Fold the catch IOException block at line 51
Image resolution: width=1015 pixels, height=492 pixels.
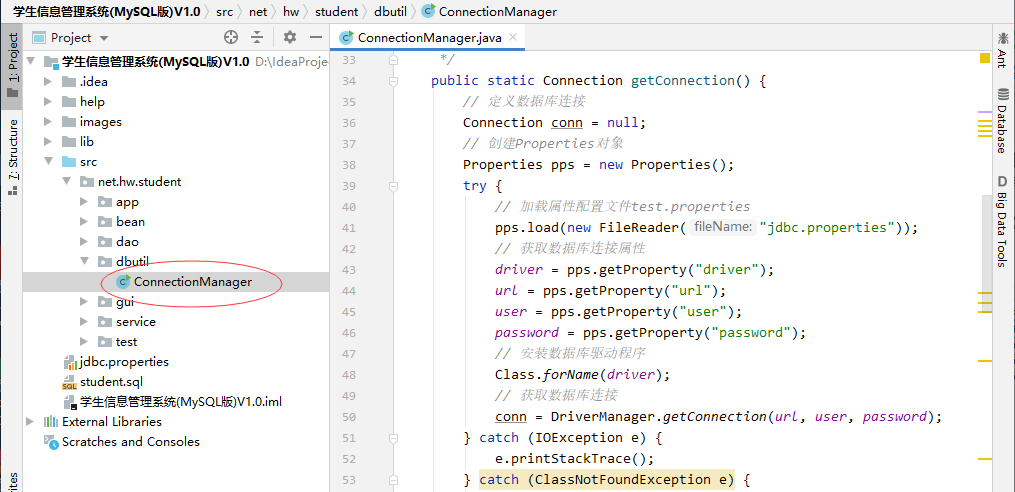(393, 438)
